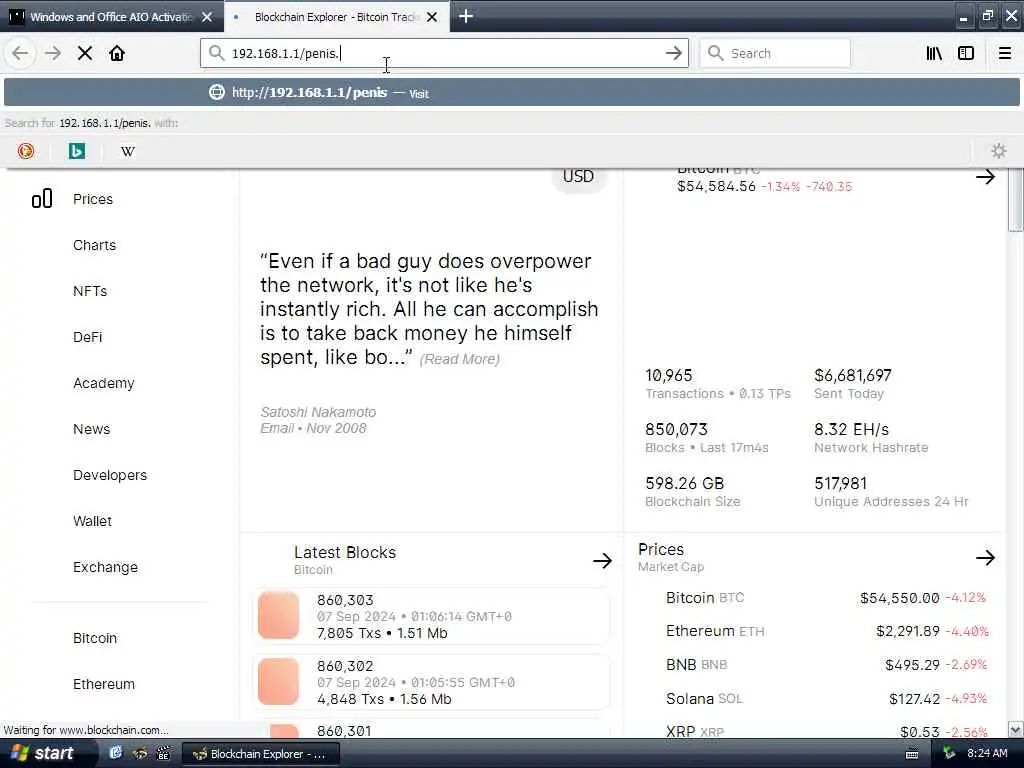Open Latest Blocks arrow
1024x768 pixels.
click(x=602, y=560)
